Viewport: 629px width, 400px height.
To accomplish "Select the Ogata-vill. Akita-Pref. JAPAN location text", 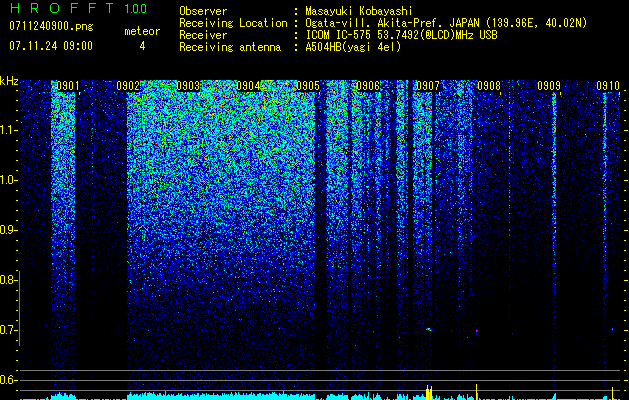I will point(444,23).
